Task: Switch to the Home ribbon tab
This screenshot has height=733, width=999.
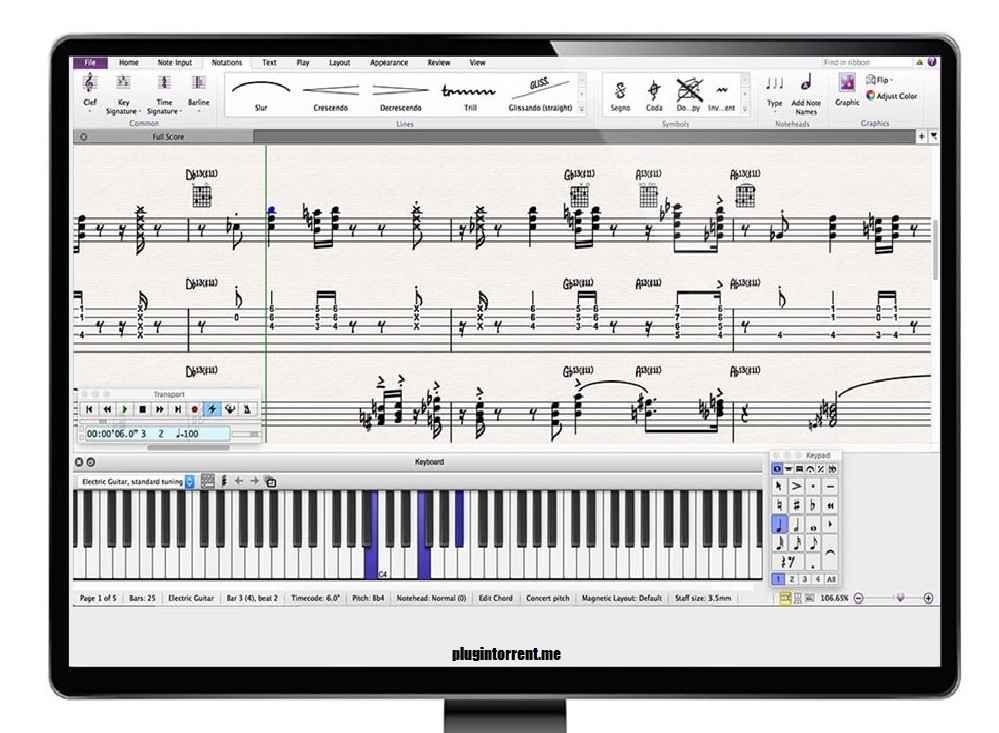Action: (129, 62)
